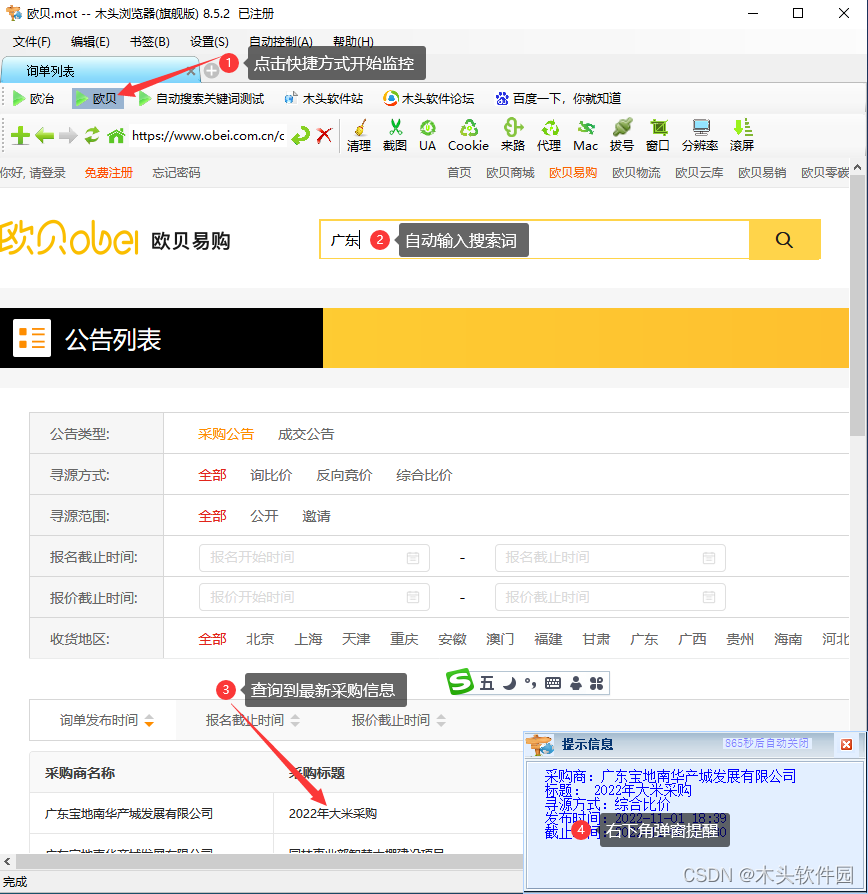Click the green plus new tab icon
The width and height of the screenshot is (868, 894).
20,136
